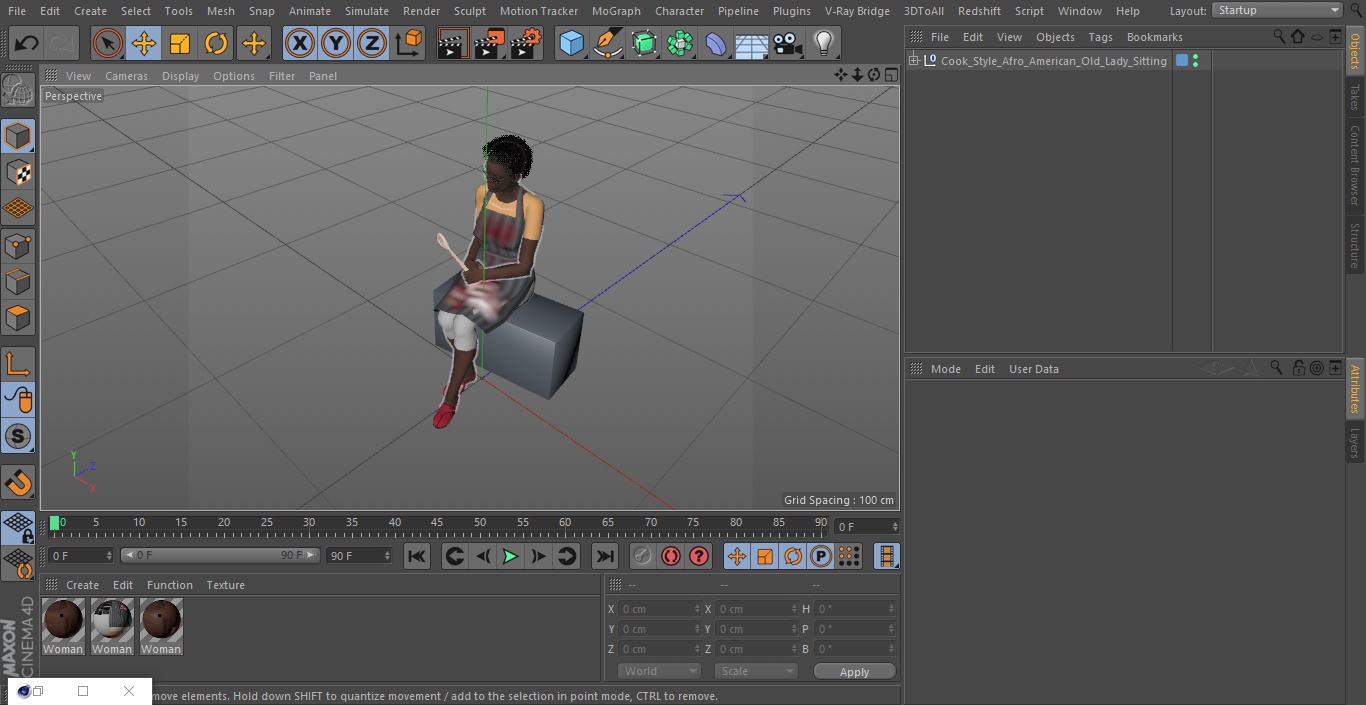The height and width of the screenshot is (705, 1366).
Task: Click Render View clapperboard icon
Action: pos(453,43)
